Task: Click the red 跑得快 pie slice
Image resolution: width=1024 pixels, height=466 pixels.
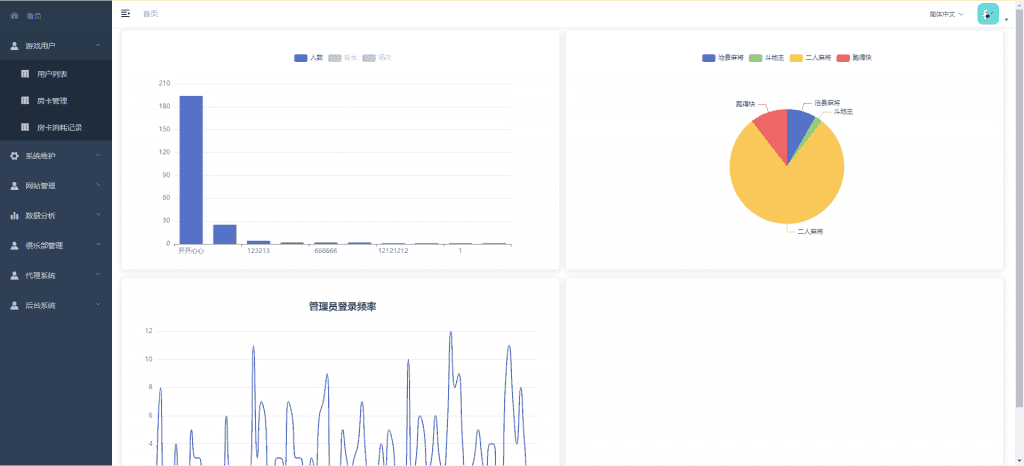Action: coord(772,133)
